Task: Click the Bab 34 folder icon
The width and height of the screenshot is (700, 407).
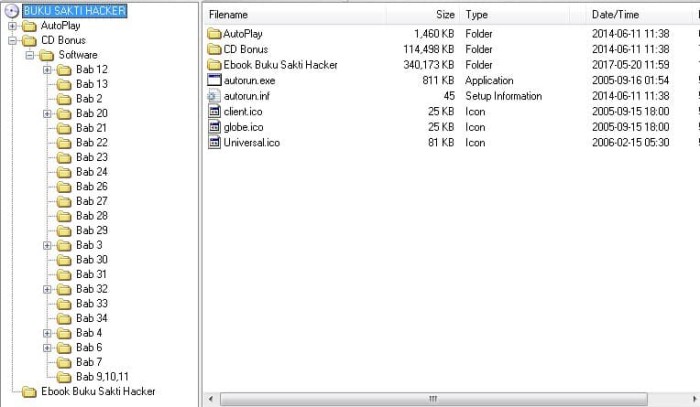Action: click(x=64, y=319)
